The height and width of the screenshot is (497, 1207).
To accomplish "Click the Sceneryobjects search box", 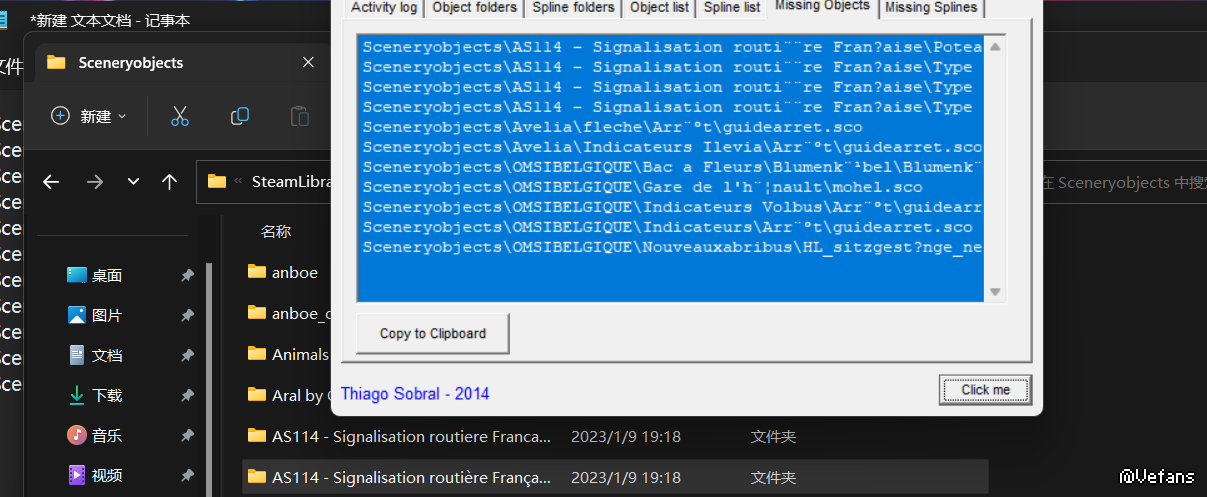I will coord(1122,182).
